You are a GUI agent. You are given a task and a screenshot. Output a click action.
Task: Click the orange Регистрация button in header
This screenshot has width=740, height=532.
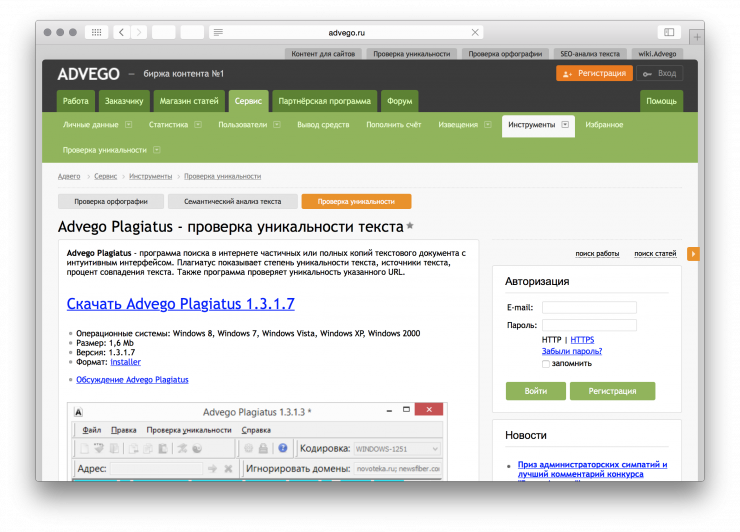(594, 73)
